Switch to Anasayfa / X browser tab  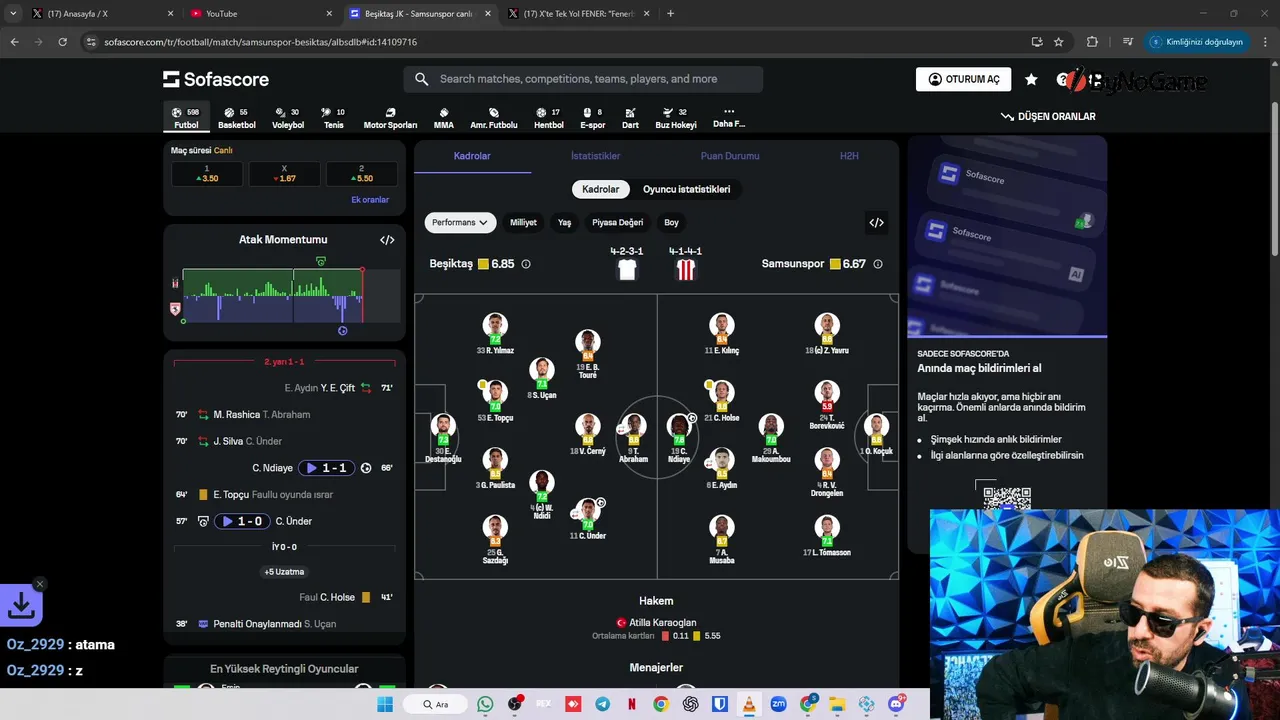[x=103, y=14]
